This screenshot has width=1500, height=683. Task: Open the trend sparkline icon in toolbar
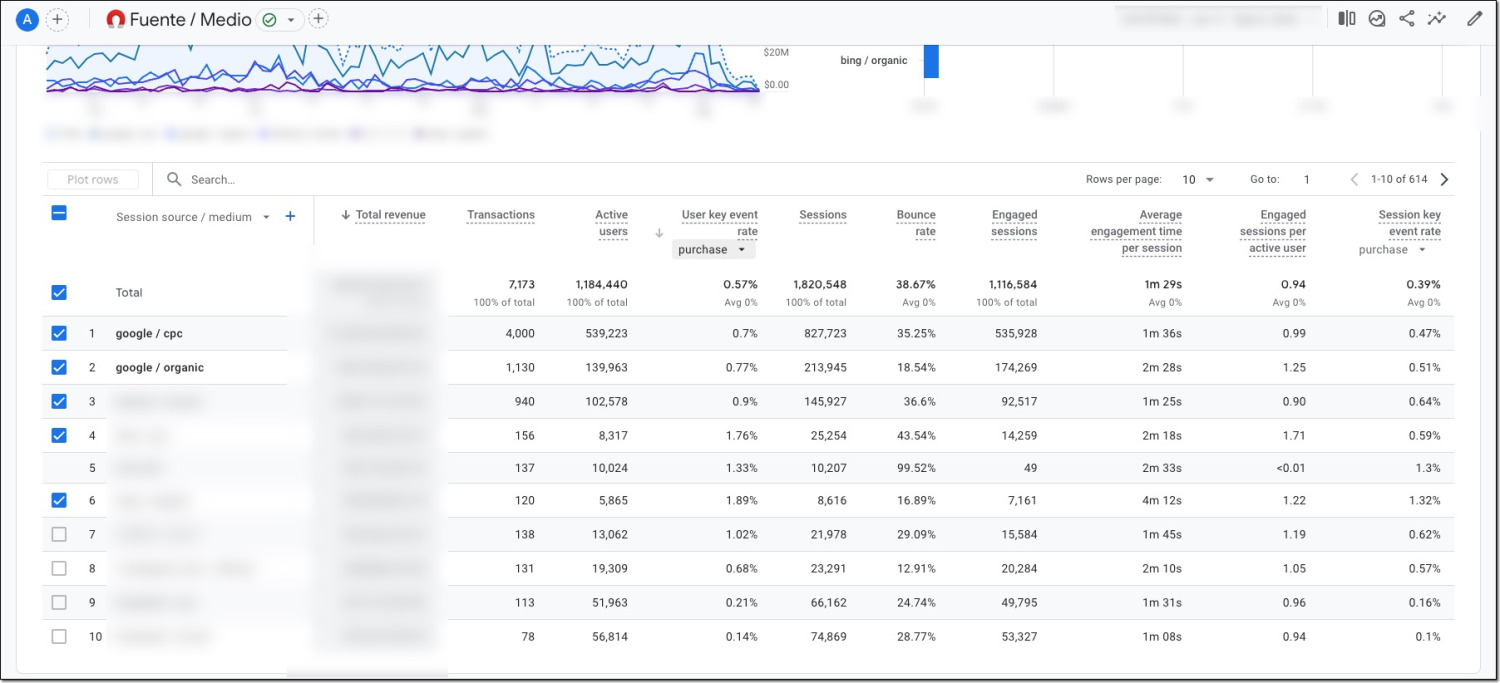(1437, 18)
